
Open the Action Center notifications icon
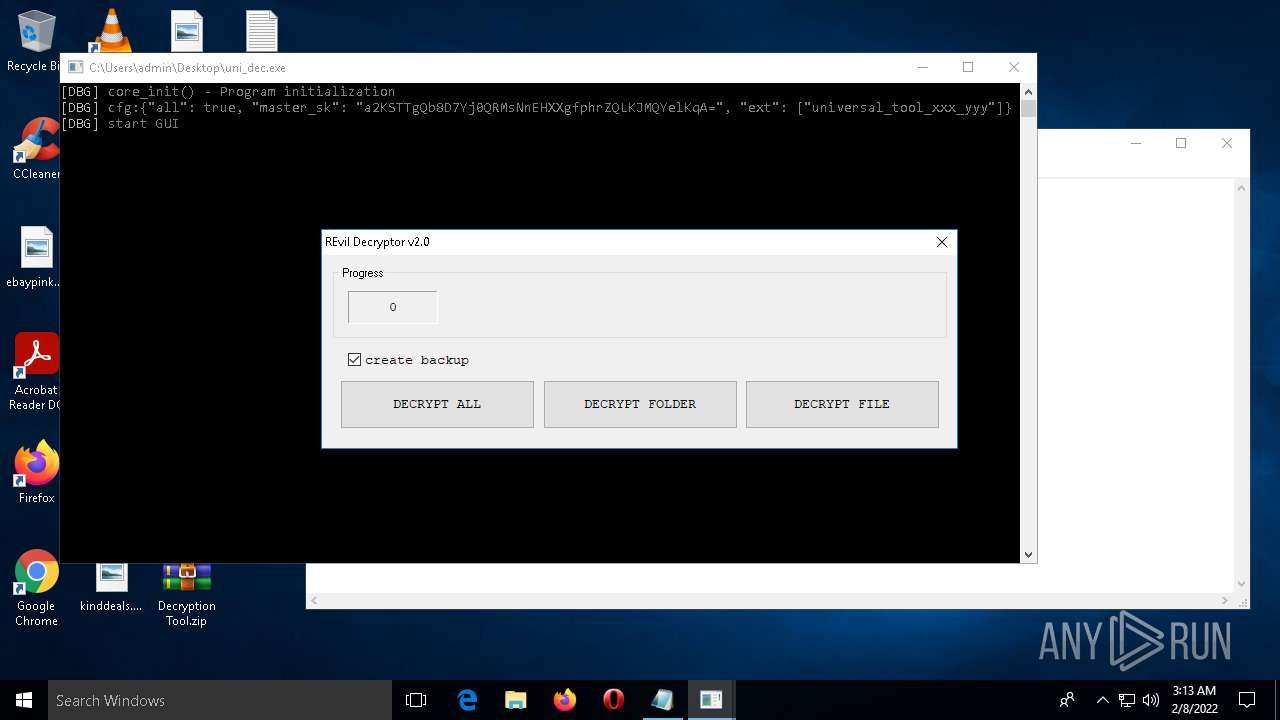(1247, 700)
